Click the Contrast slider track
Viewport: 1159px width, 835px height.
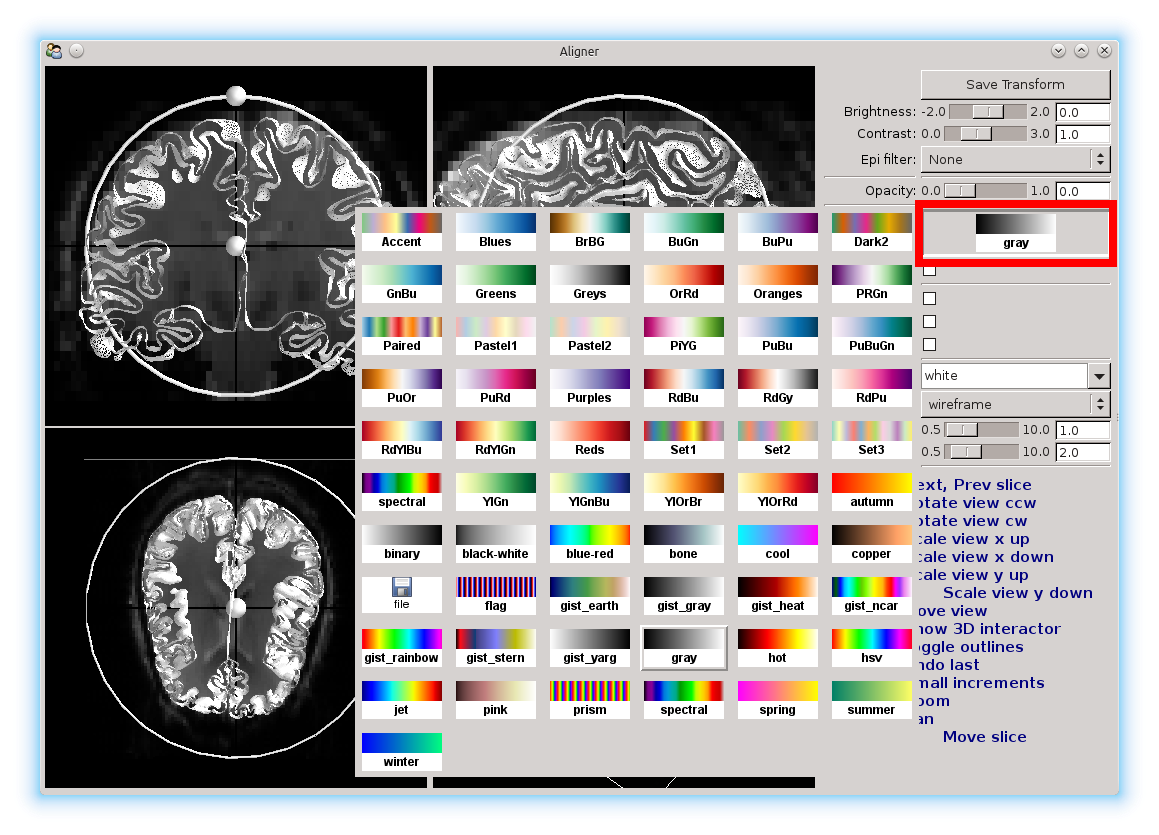(x=985, y=134)
